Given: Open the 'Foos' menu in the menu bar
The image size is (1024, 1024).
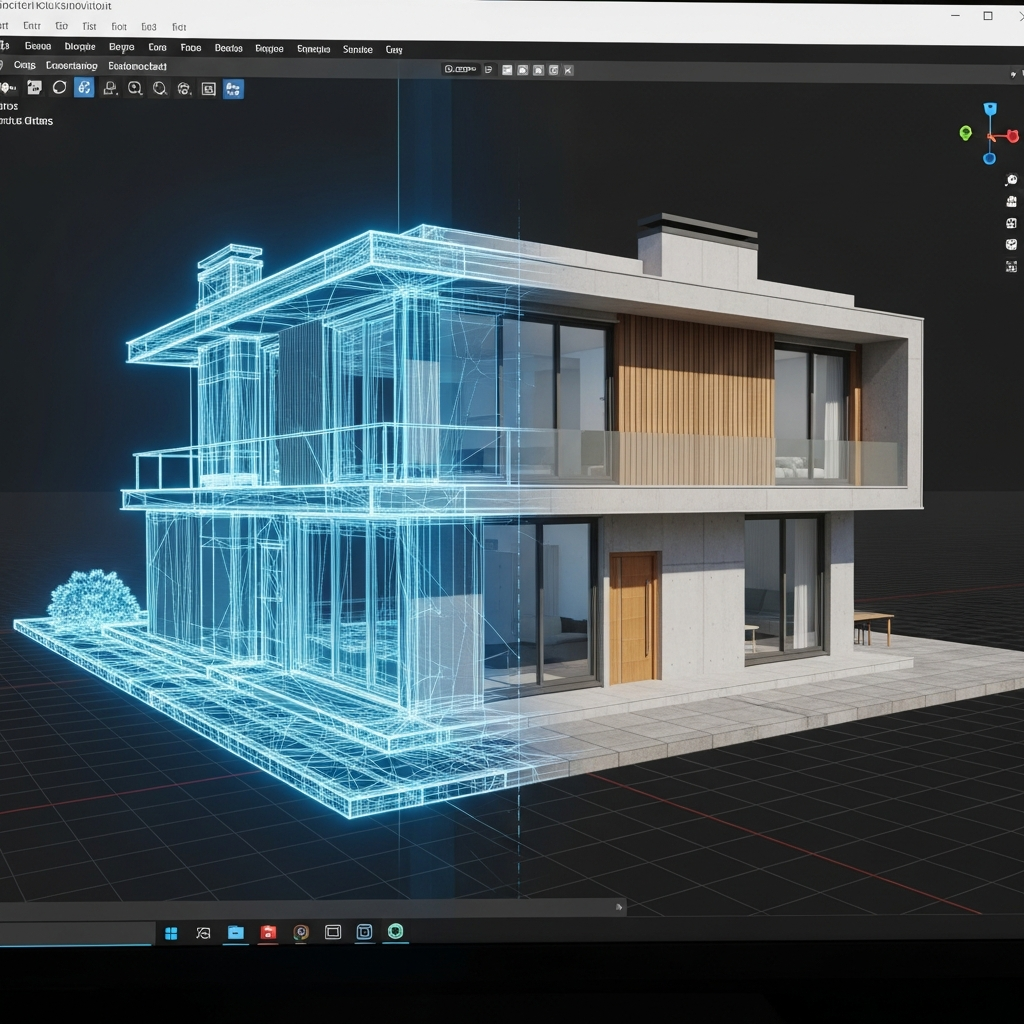Looking at the screenshot, I should pos(190,48).
